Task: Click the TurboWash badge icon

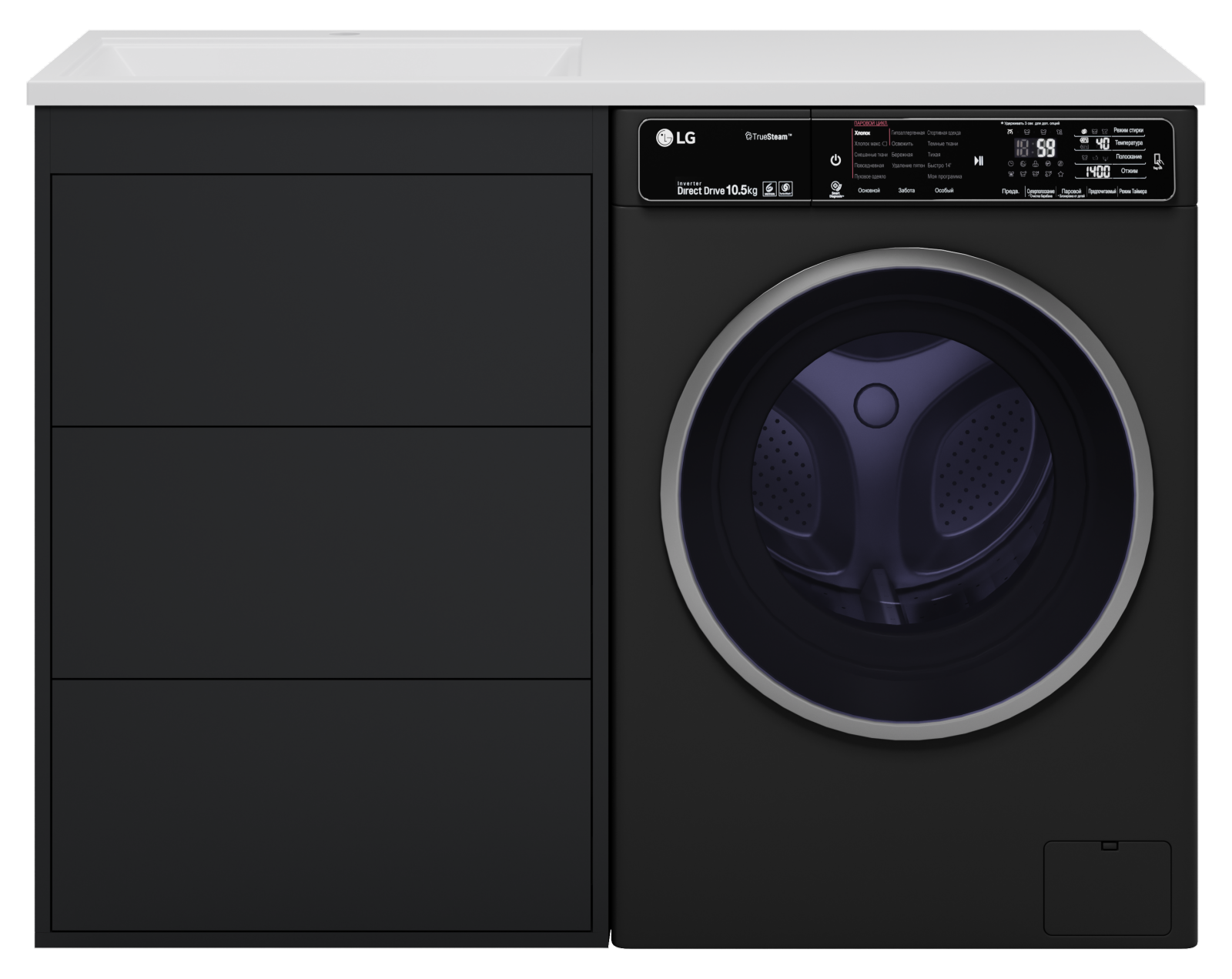Action: point(785,189)
